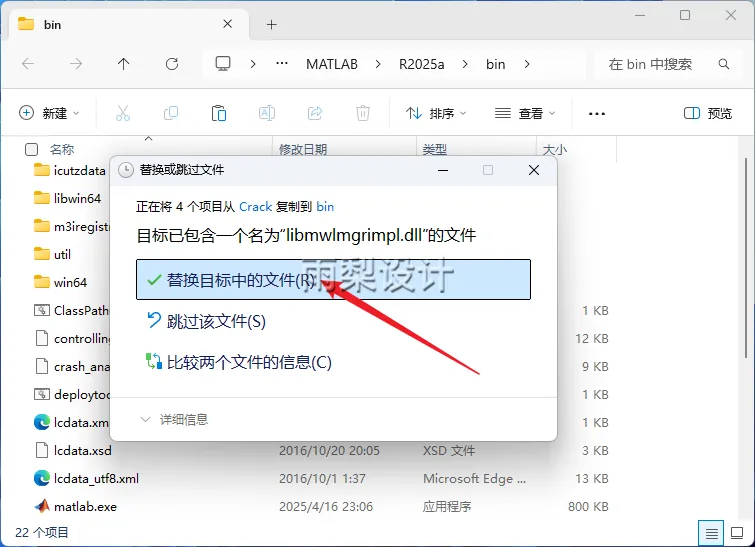Expand the chevron after the This PC icon
Image resolution: width=755 pixels, height=547 pixels.
(253, 64)
